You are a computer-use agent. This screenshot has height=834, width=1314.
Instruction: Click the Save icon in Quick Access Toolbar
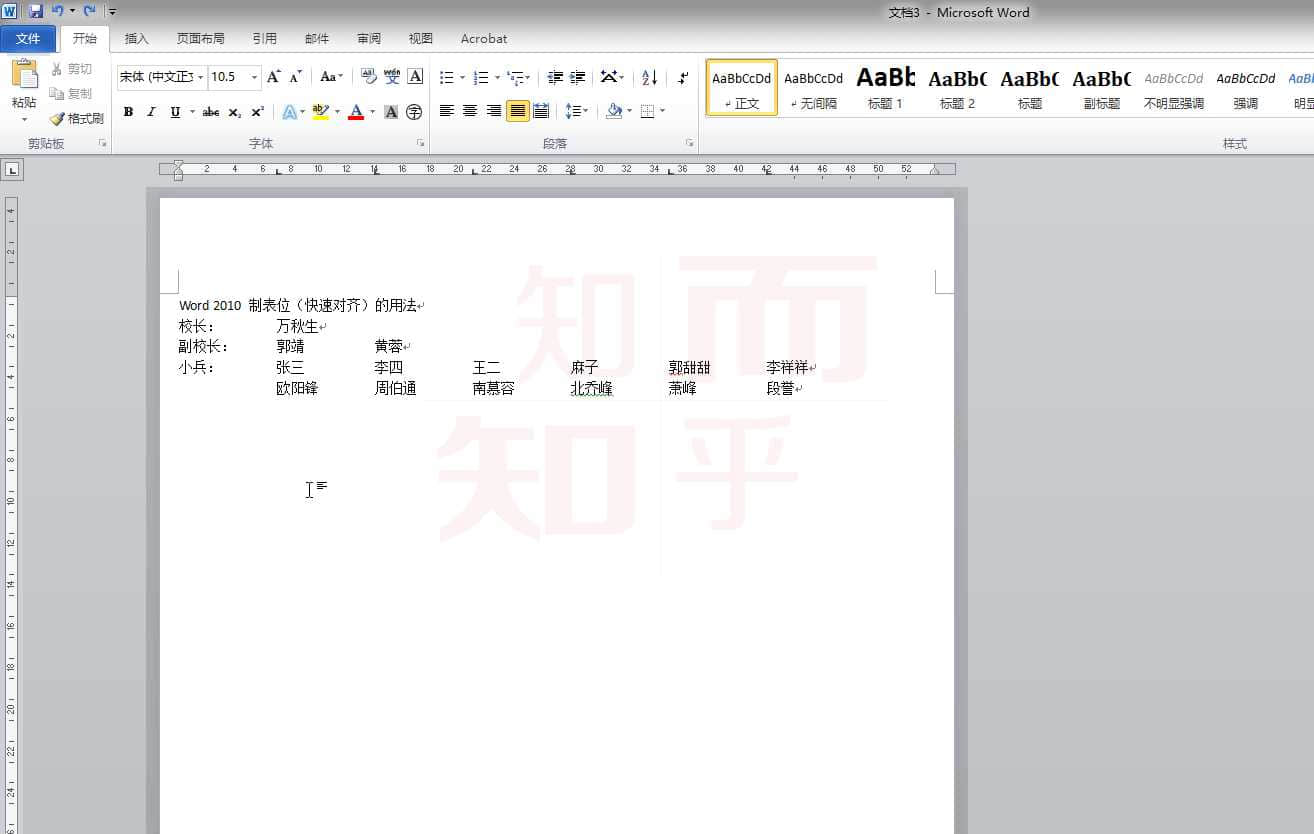tap(36, 11)
